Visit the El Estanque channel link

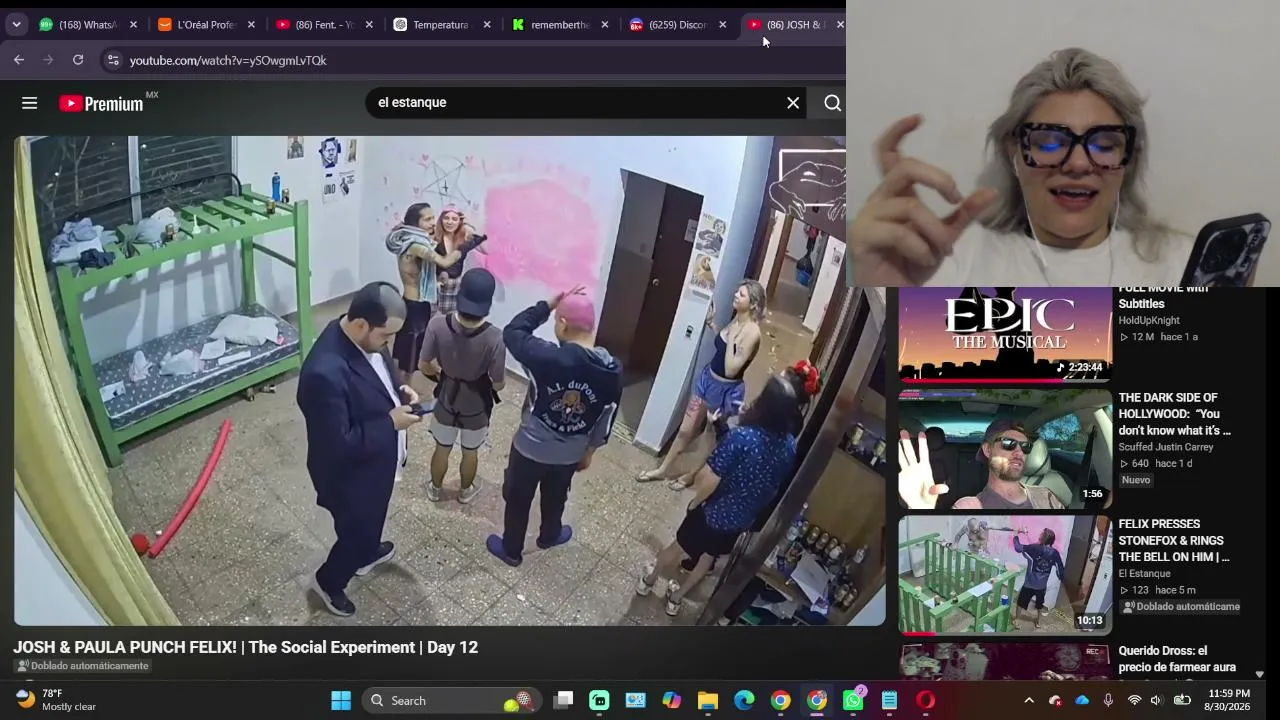click(x=1144, y=574)
